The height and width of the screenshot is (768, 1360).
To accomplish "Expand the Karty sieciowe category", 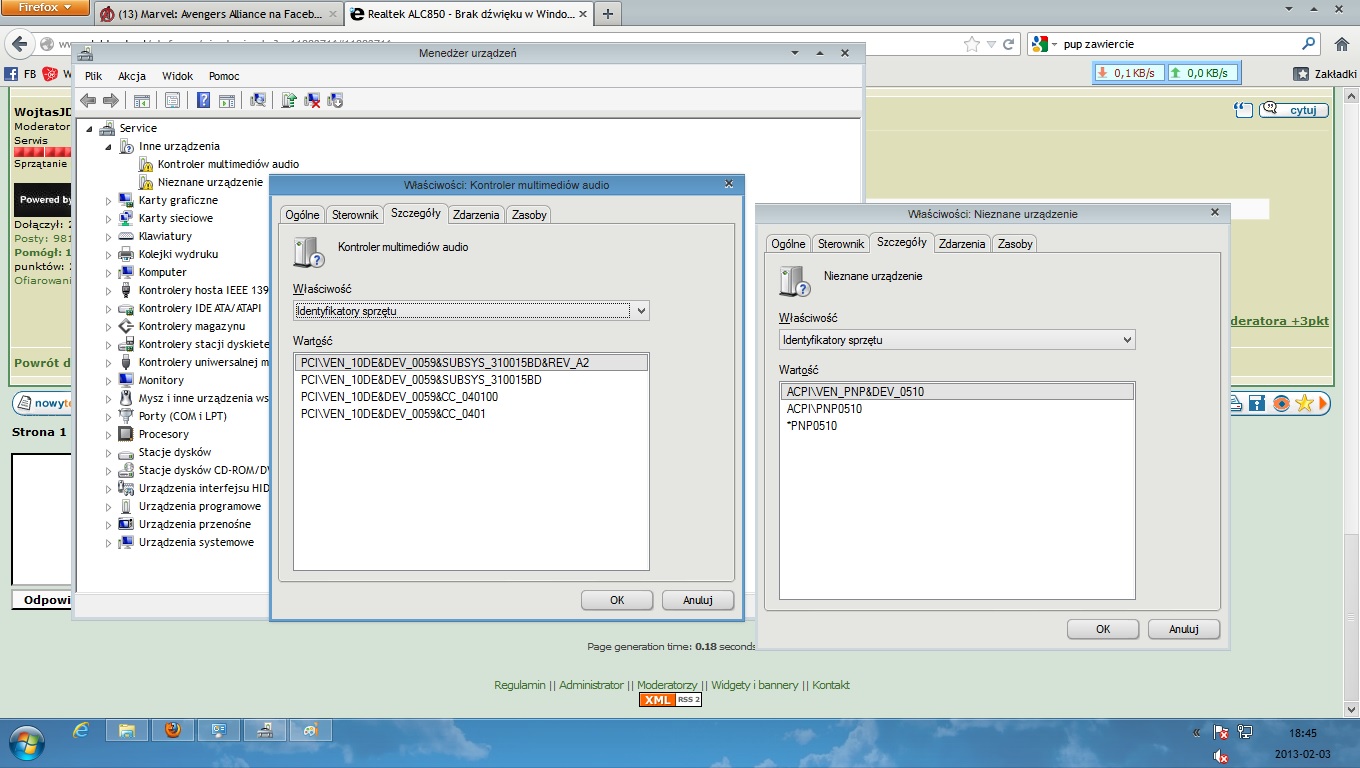I will pos(109,218).
